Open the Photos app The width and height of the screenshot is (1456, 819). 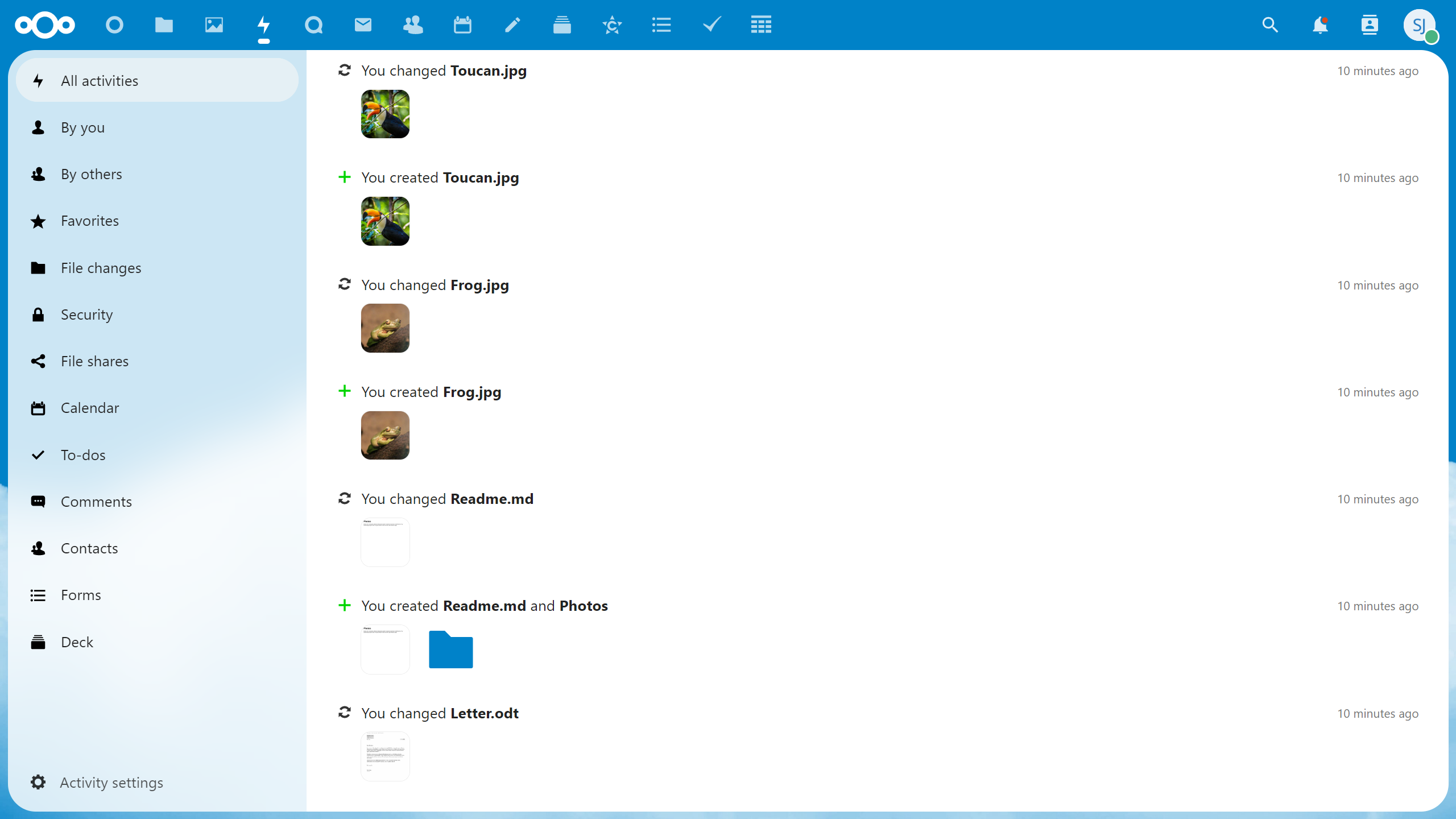214,25
